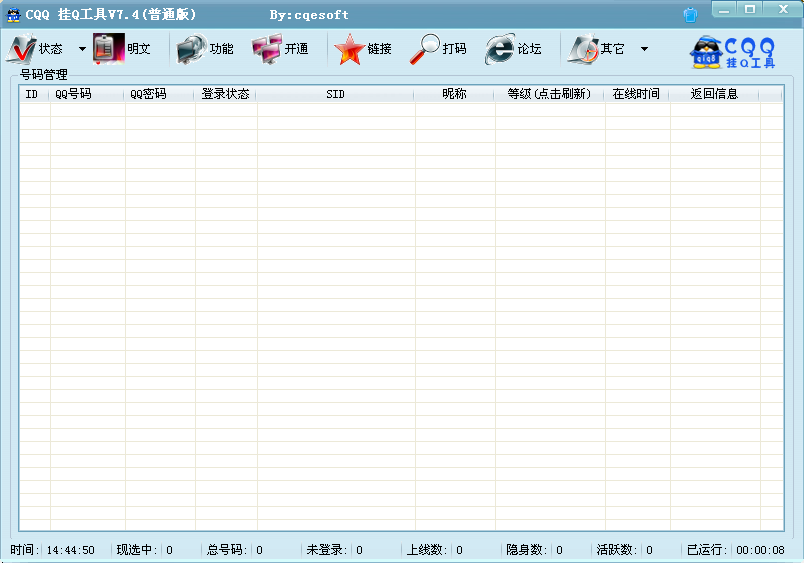The image size is (804, 563).
Task: Click the blue shirt skin icon in title bar
Action: coord(690,14)
